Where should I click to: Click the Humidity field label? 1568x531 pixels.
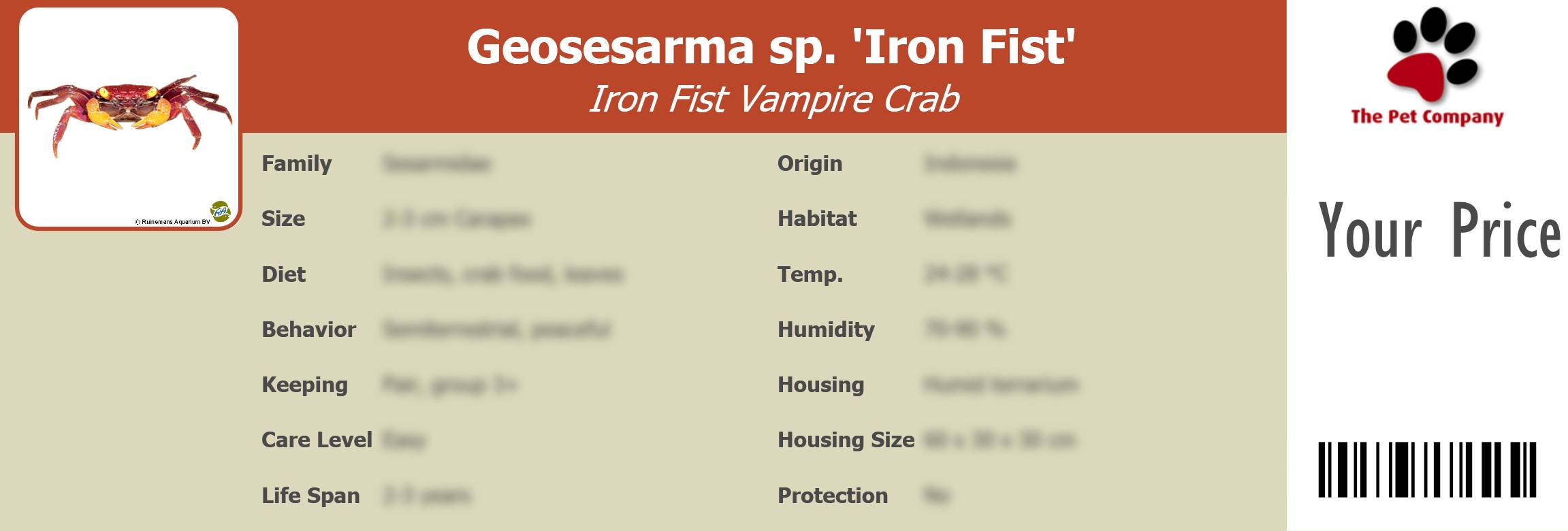point(826,329)
